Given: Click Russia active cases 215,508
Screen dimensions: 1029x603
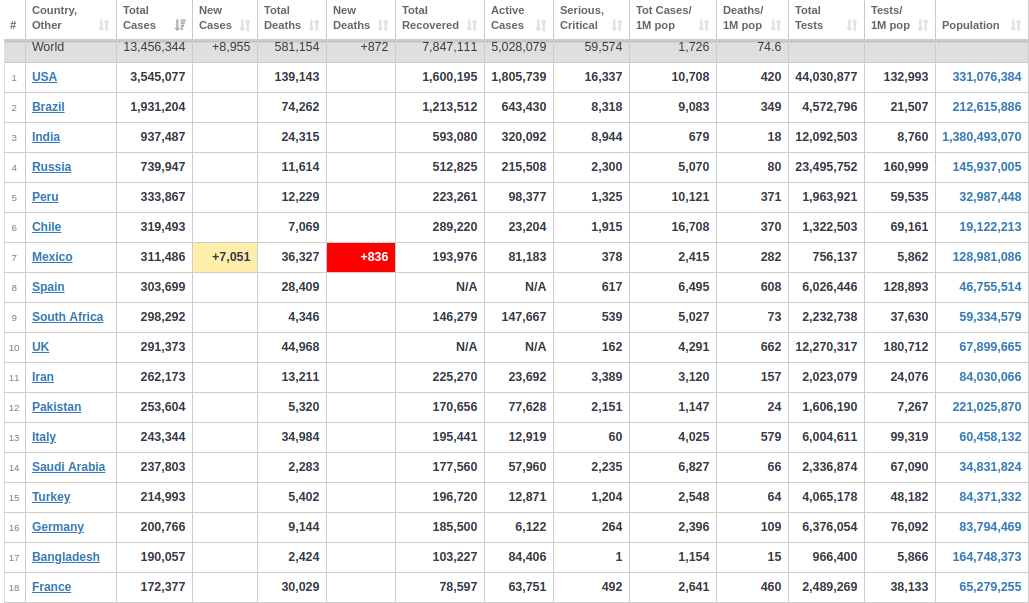Looking at the screenshot, I should click(524, 167).
